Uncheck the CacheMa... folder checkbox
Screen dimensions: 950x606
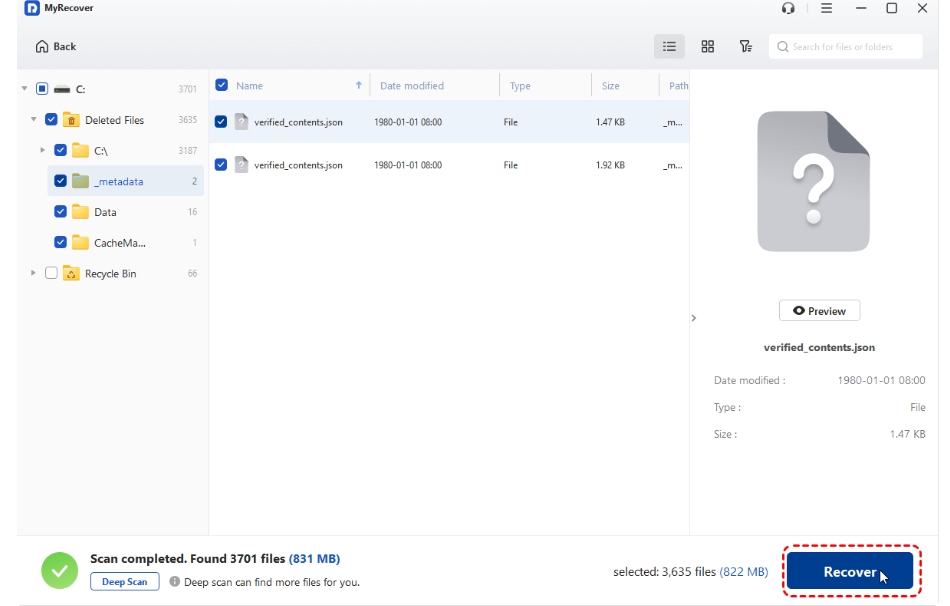[x=60, y=242]
